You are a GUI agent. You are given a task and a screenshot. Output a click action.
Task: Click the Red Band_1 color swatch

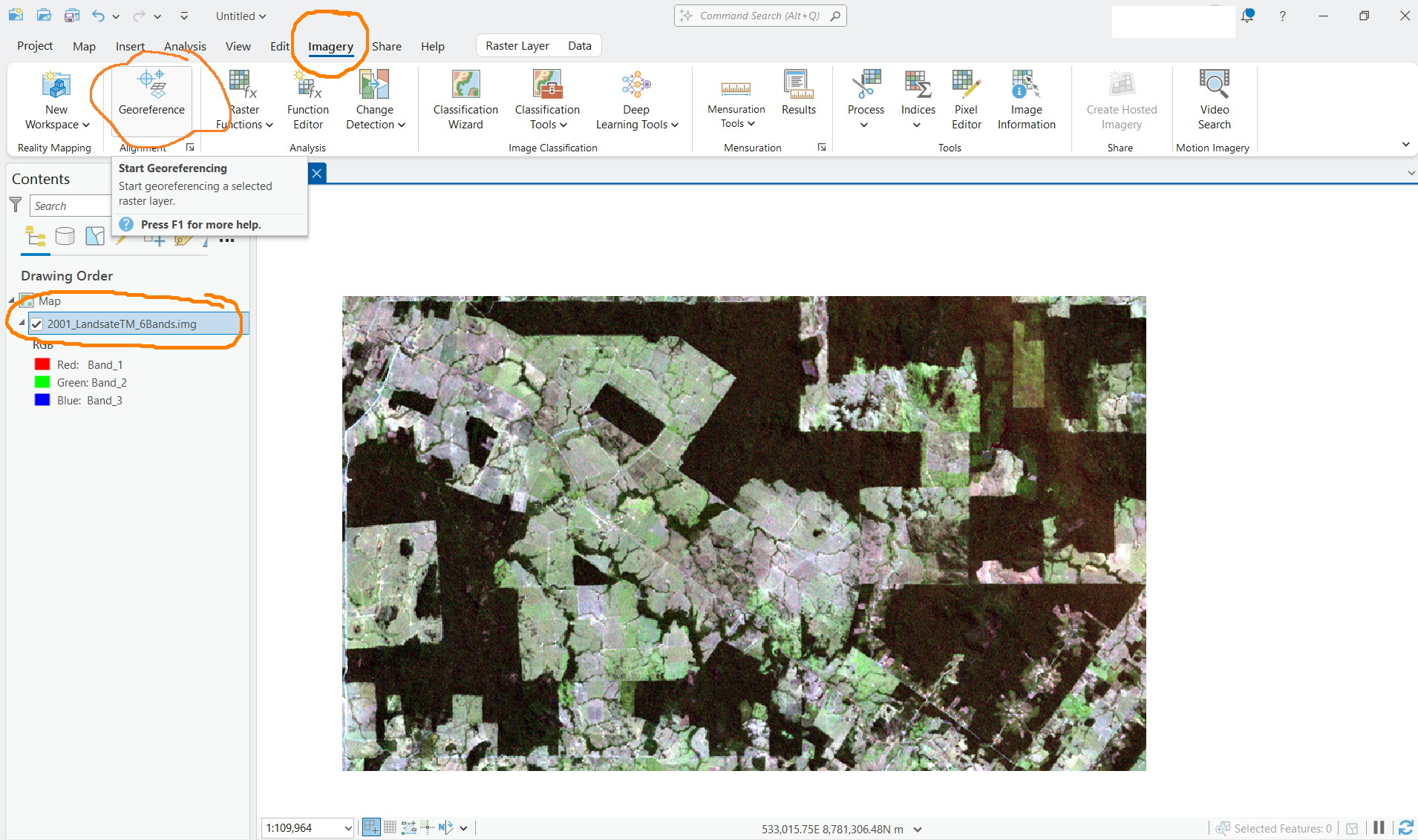(42, 364)
